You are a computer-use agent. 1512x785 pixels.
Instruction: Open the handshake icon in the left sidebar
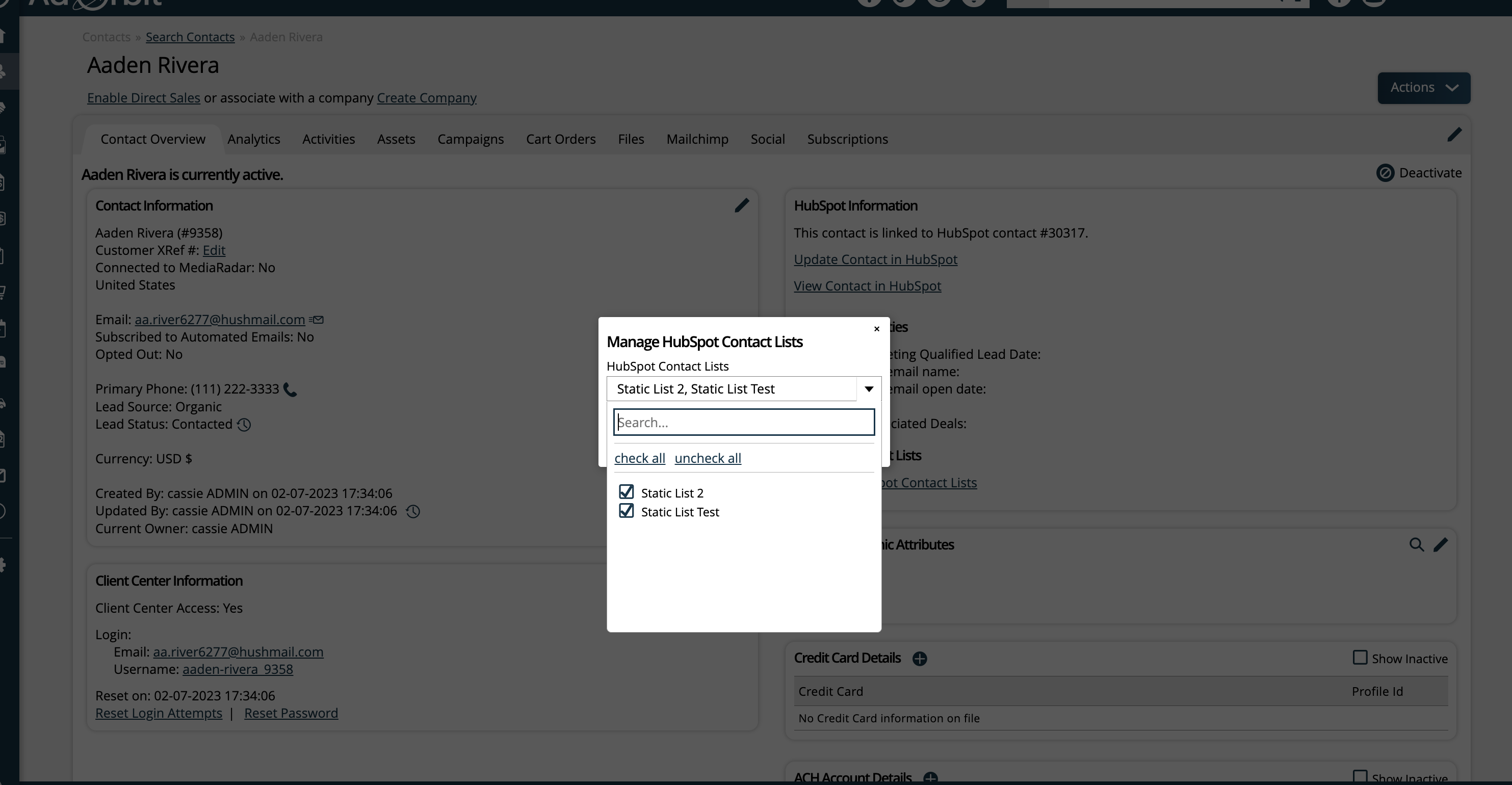3,108
